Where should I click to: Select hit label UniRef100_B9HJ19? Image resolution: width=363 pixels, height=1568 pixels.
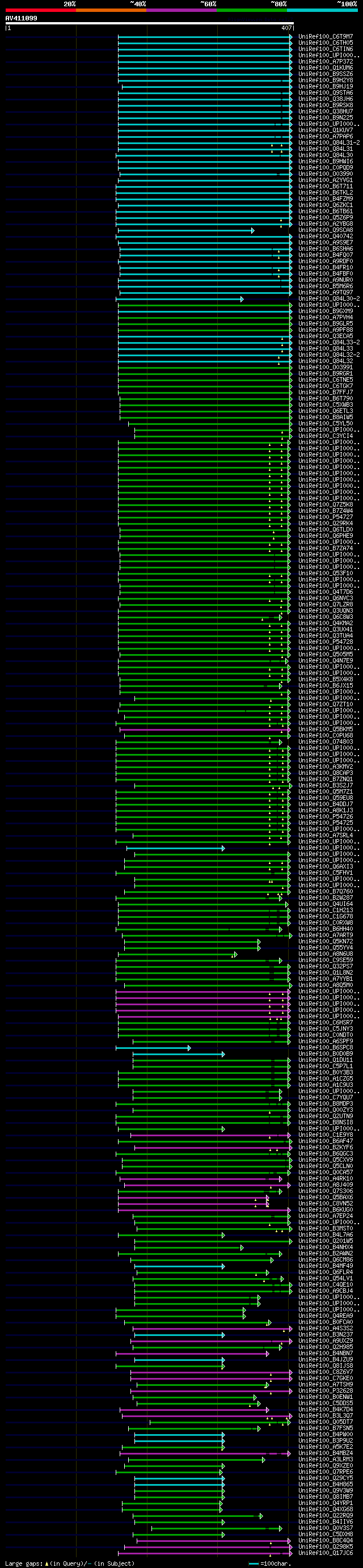click(x=325, y=86)
